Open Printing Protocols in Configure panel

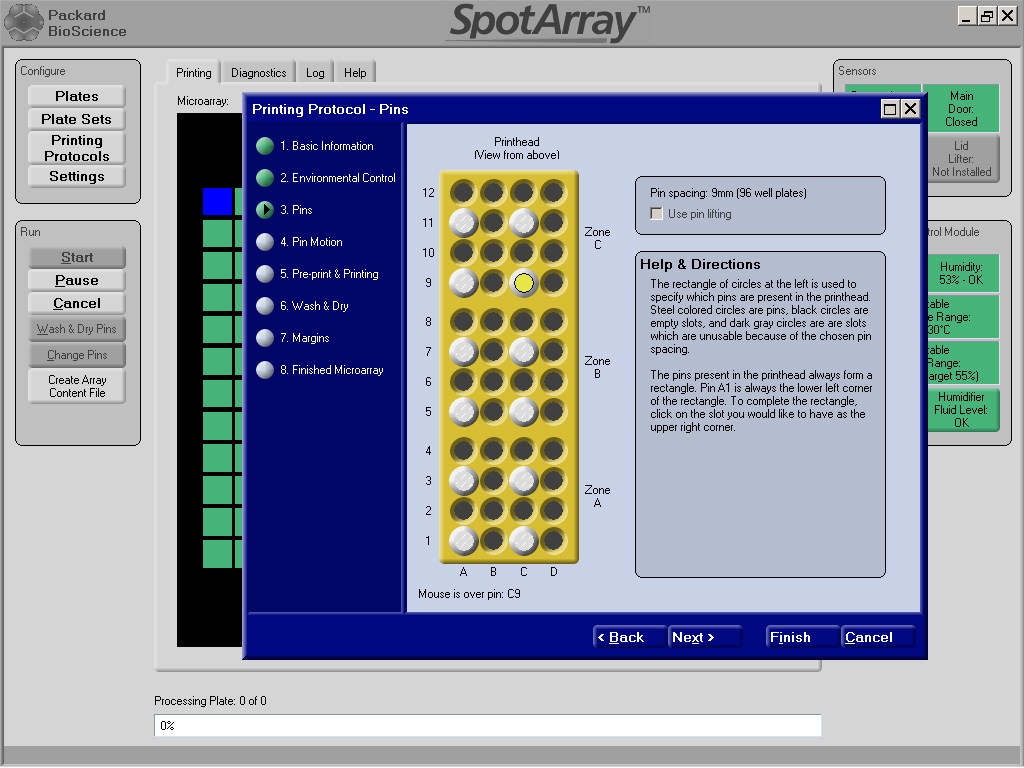(76, 148)
